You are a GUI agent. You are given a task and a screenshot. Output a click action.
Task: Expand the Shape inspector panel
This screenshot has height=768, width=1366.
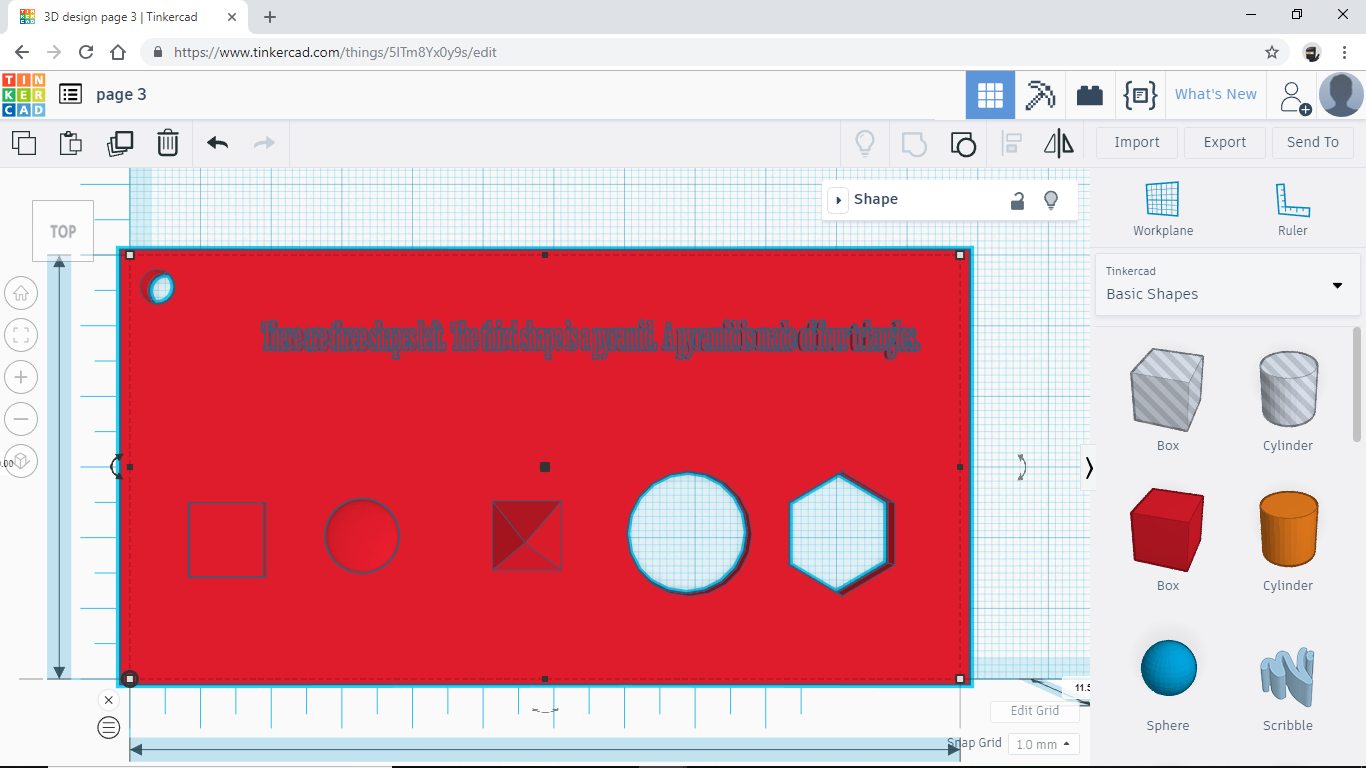[838, 200]
